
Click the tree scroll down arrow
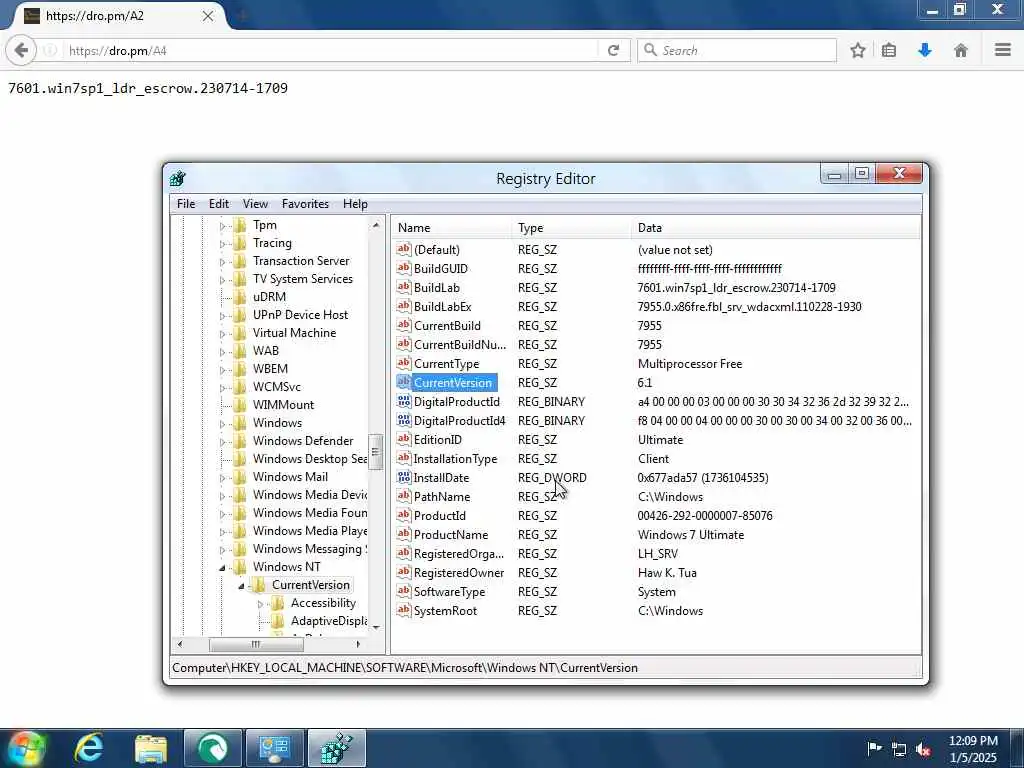coord(376,628)
